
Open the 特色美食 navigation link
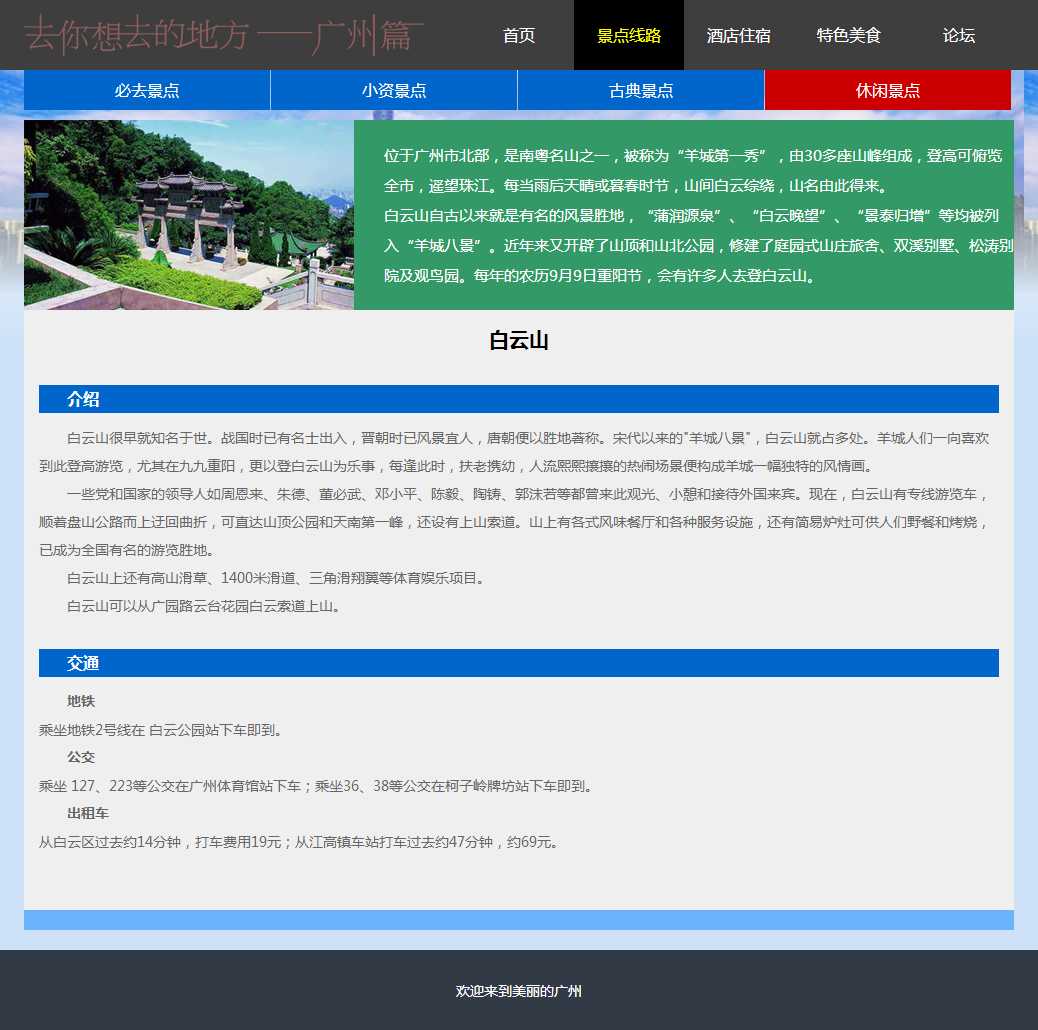click(x=849, y=35)
